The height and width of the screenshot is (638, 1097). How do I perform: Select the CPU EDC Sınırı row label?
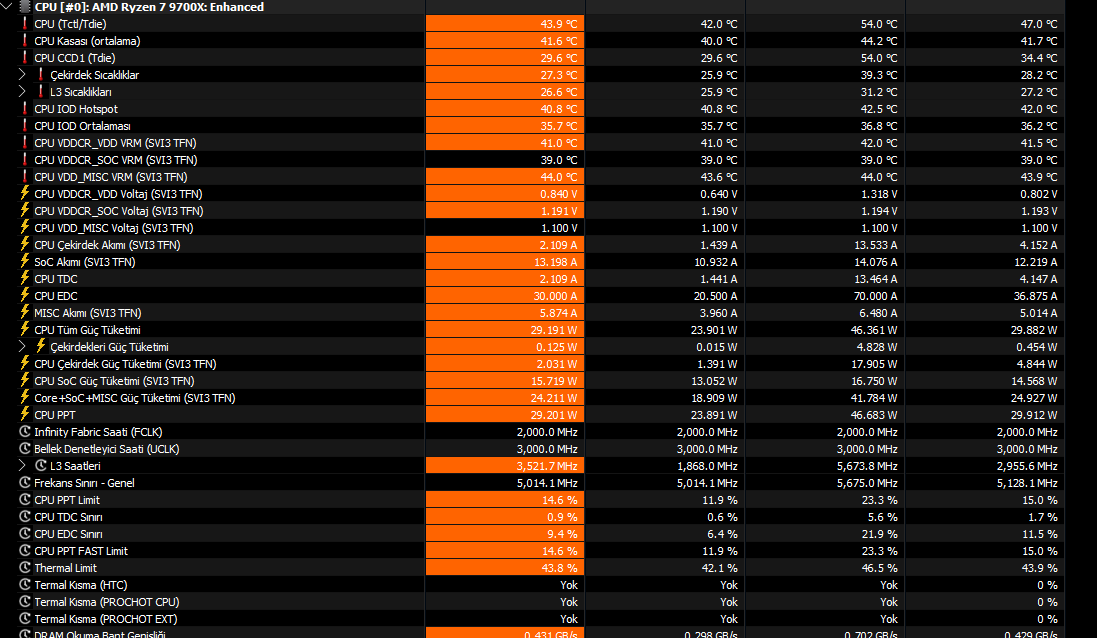point(69,534)
